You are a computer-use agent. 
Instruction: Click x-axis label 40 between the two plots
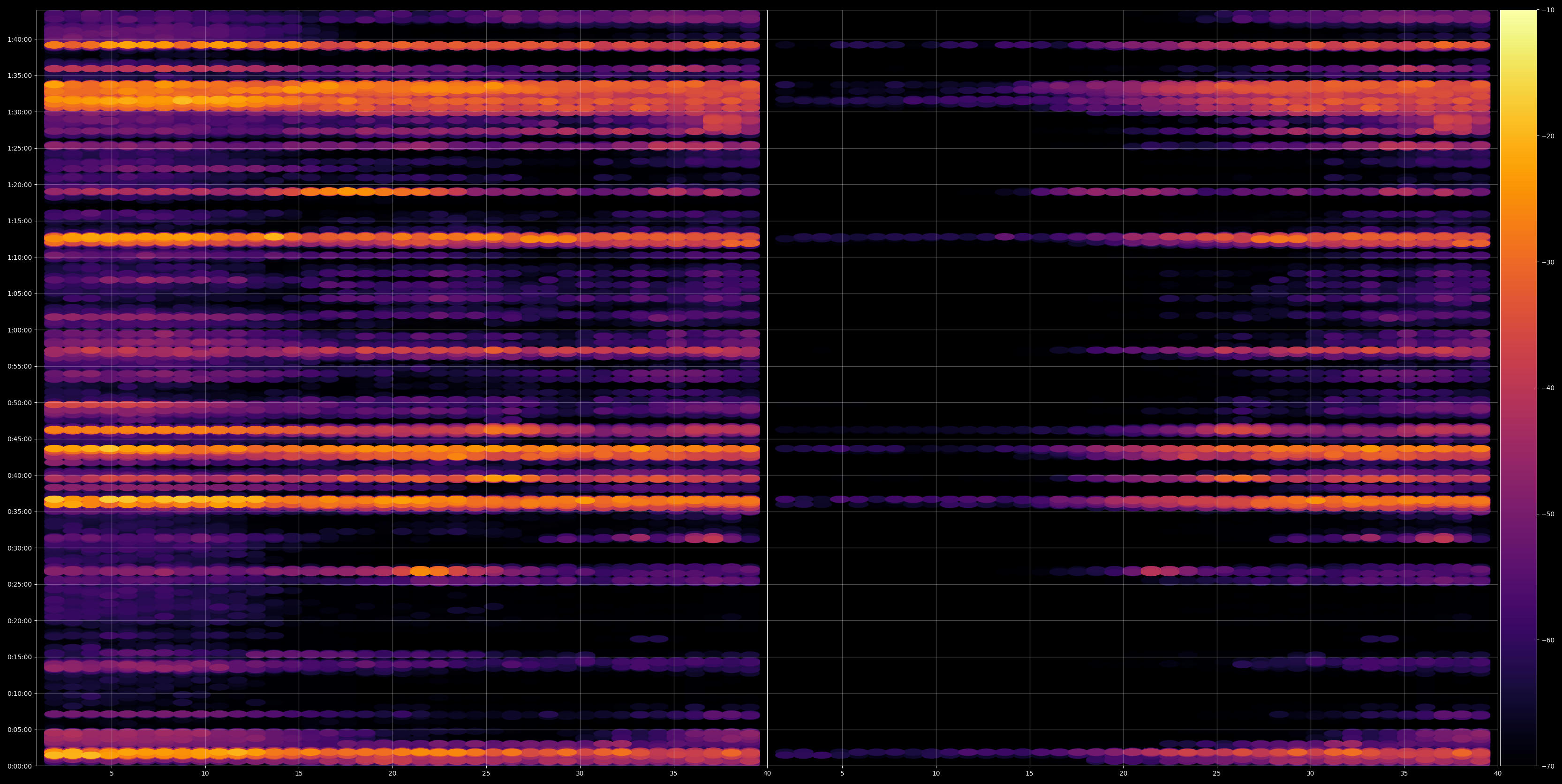tap(767, 774)
